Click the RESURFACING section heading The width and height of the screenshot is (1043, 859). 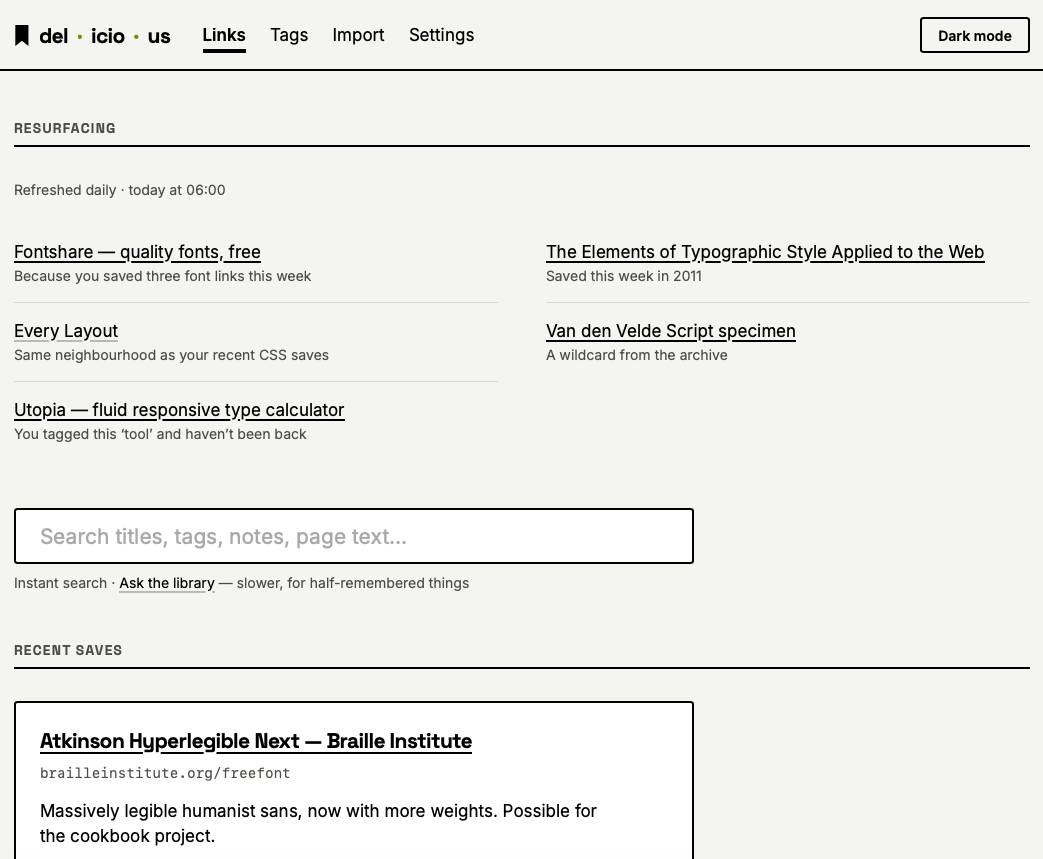point(65,128)
